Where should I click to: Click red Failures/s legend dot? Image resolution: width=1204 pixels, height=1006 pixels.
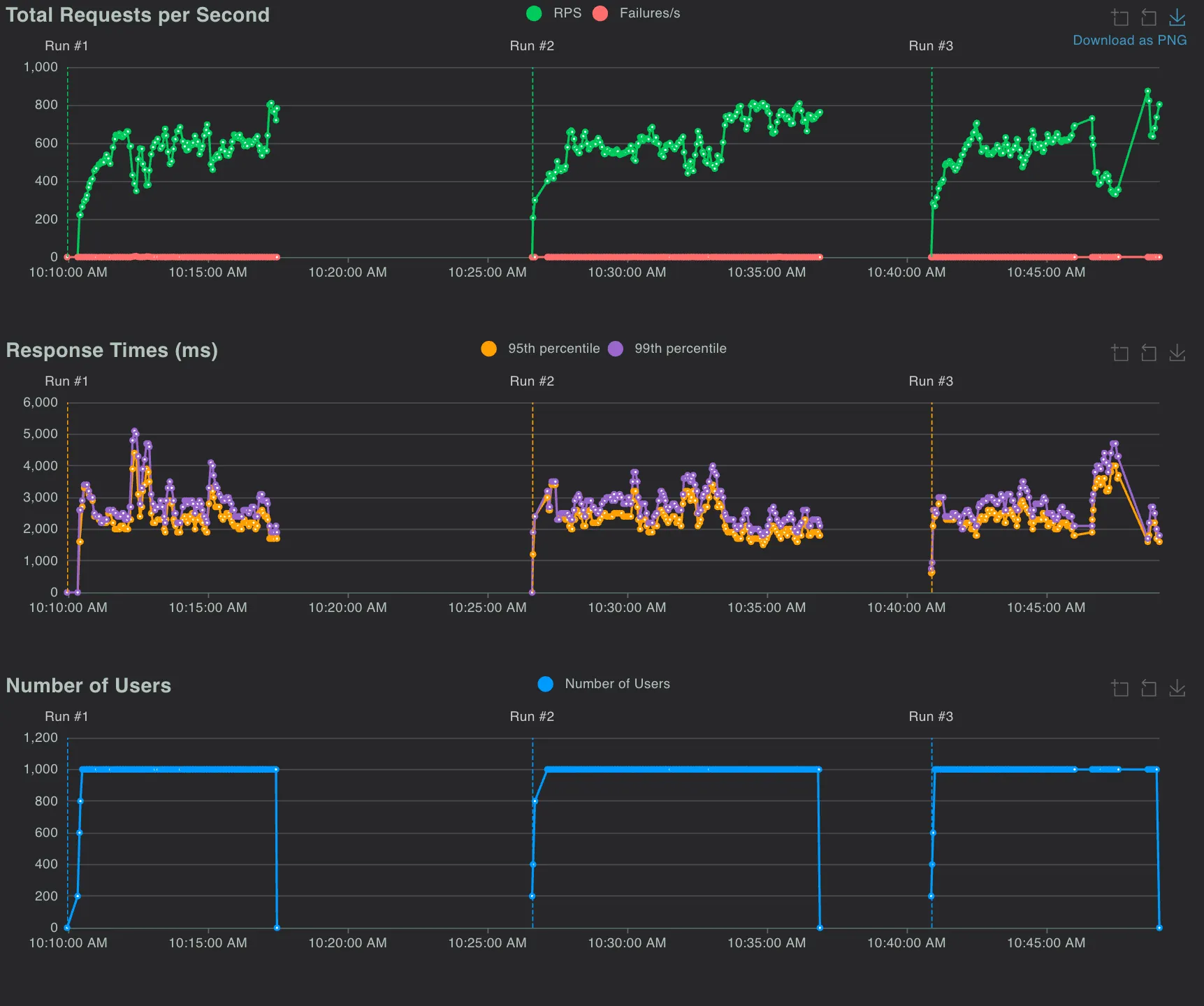[x=600, y=13]
